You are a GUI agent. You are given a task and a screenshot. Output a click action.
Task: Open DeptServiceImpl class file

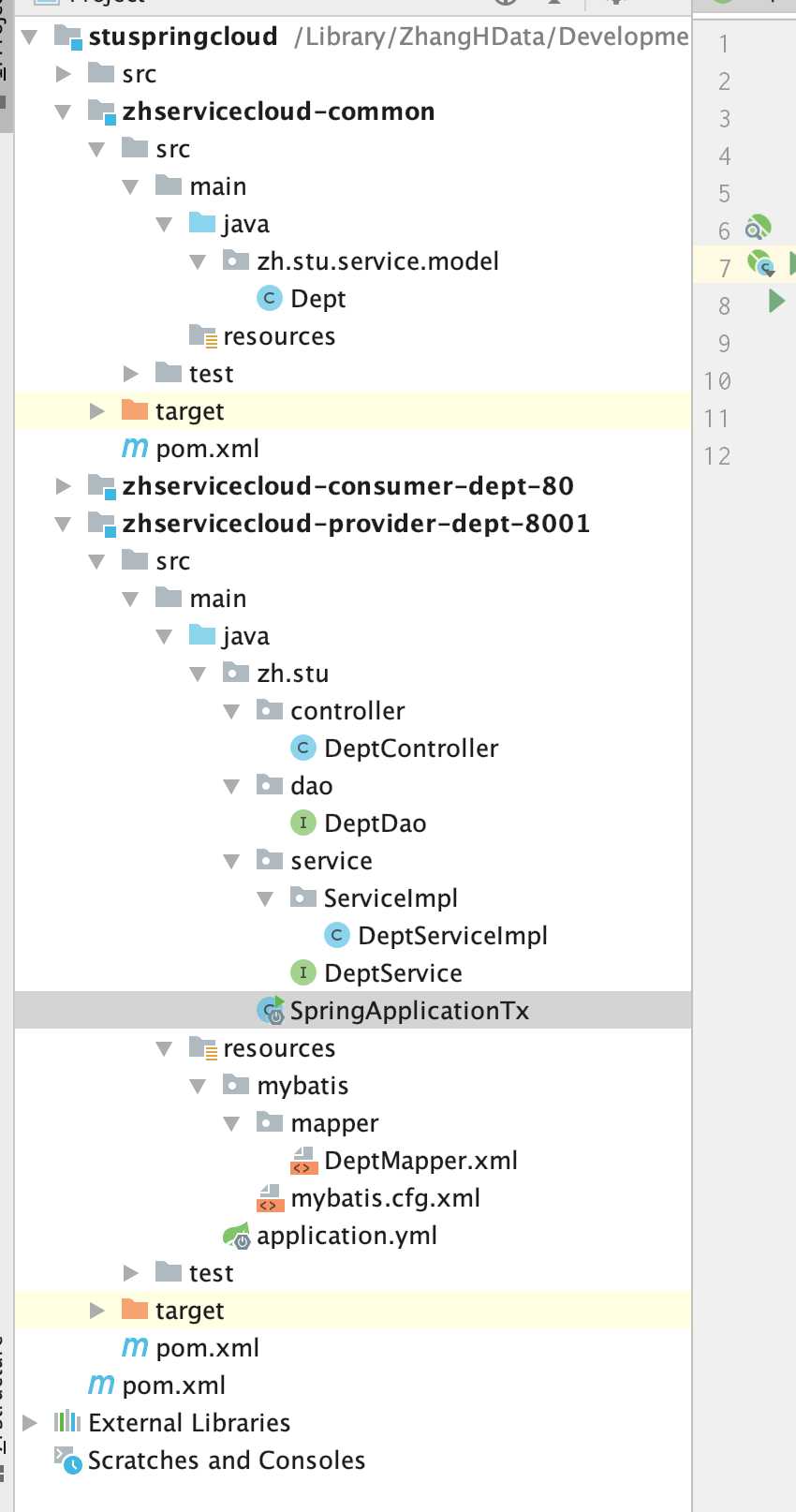click(x=452, y=936)
